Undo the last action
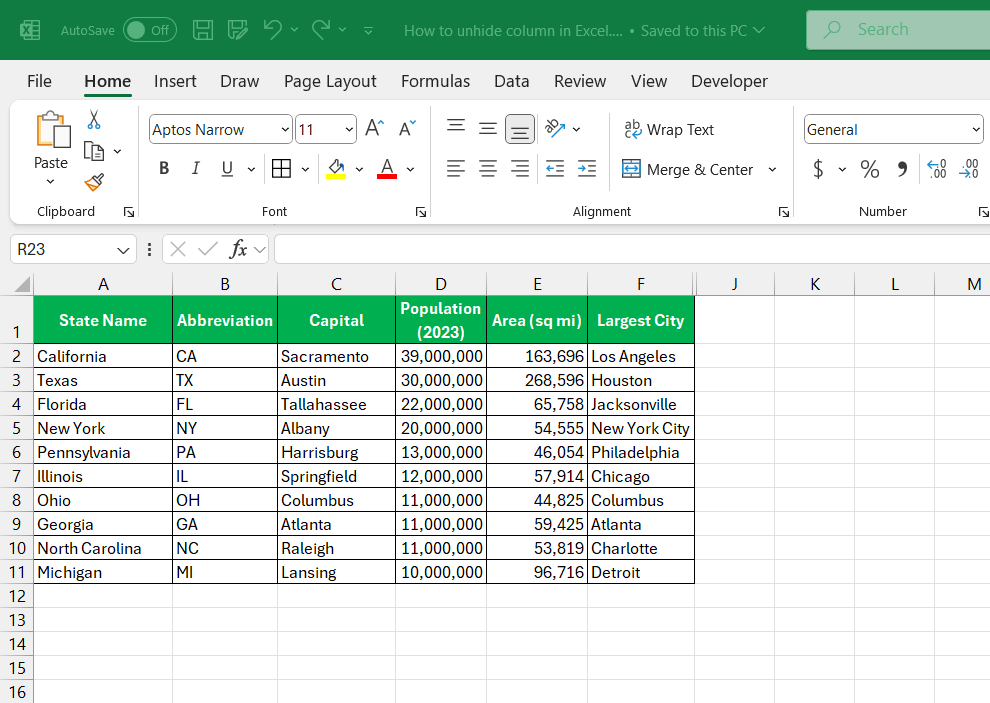This screenshot has width=990, height=703. (x=273, y=30)
